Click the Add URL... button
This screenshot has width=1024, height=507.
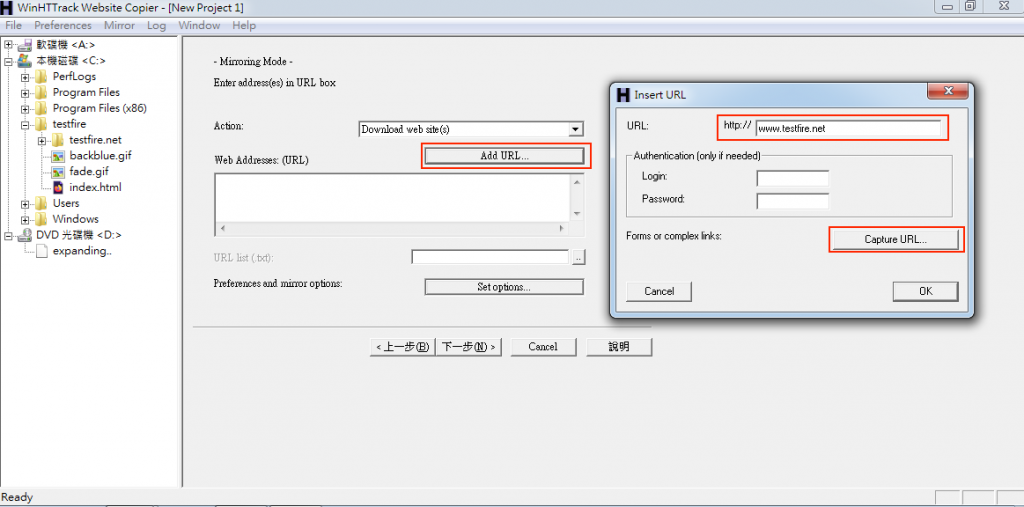click(x=504, y=155)
